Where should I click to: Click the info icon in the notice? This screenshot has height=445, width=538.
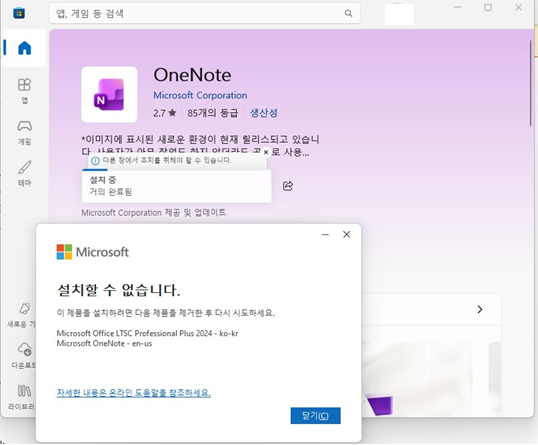click(x=96, y=161)
